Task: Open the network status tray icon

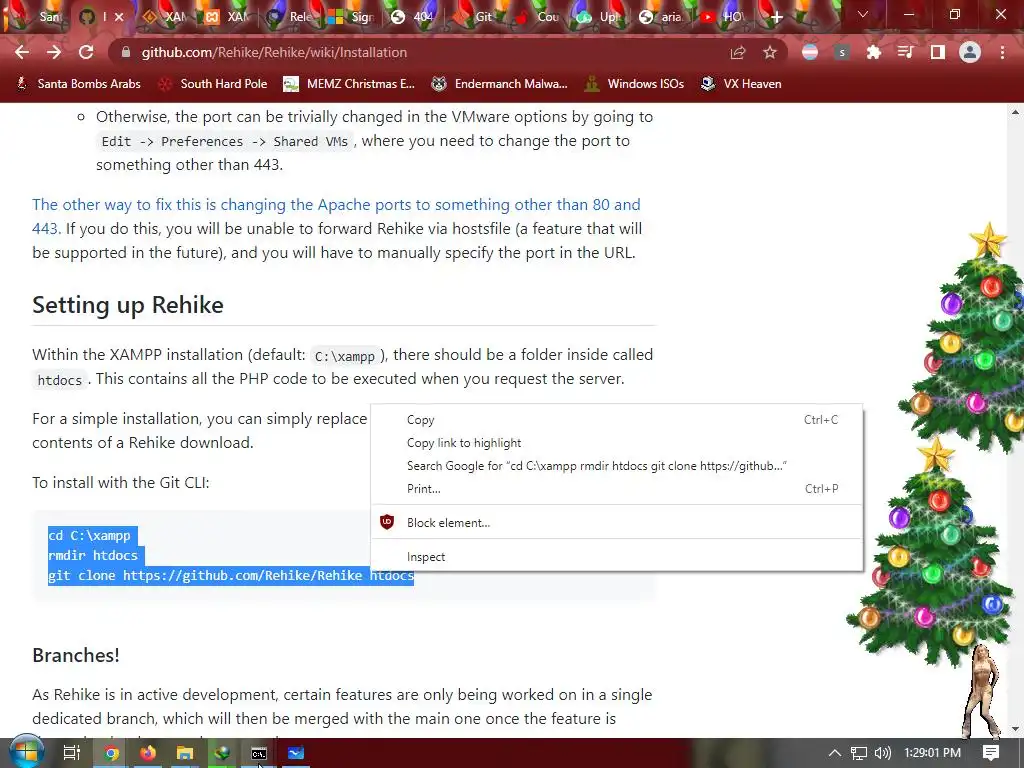Action: click(x=859, y=753)
